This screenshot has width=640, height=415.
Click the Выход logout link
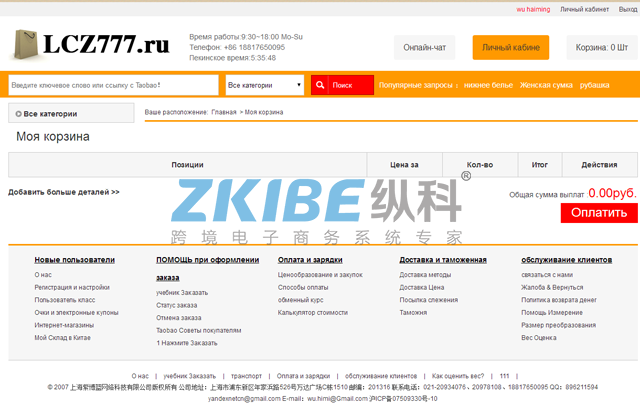pyautogui.click(x=628, y=9)
